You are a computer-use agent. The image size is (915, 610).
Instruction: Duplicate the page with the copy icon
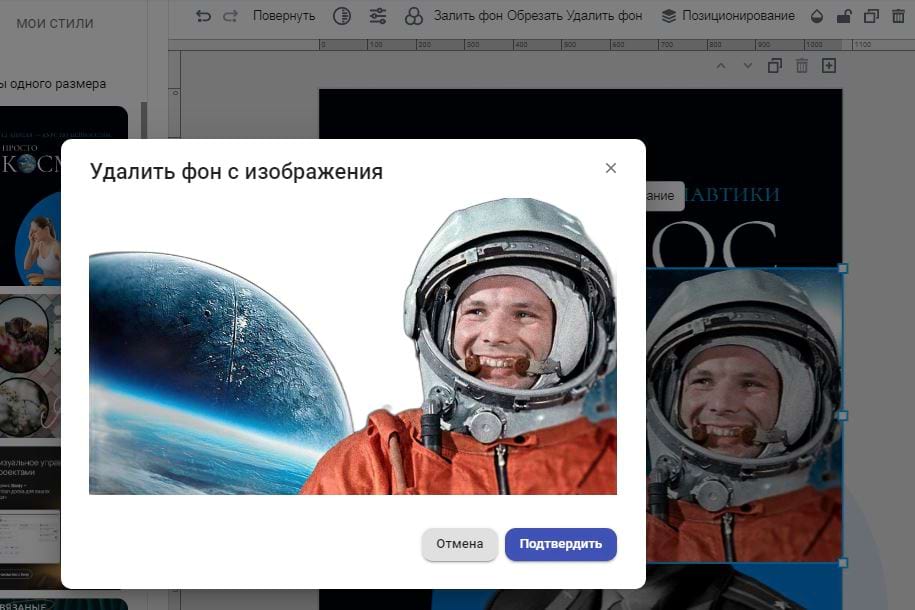[774, 66]
